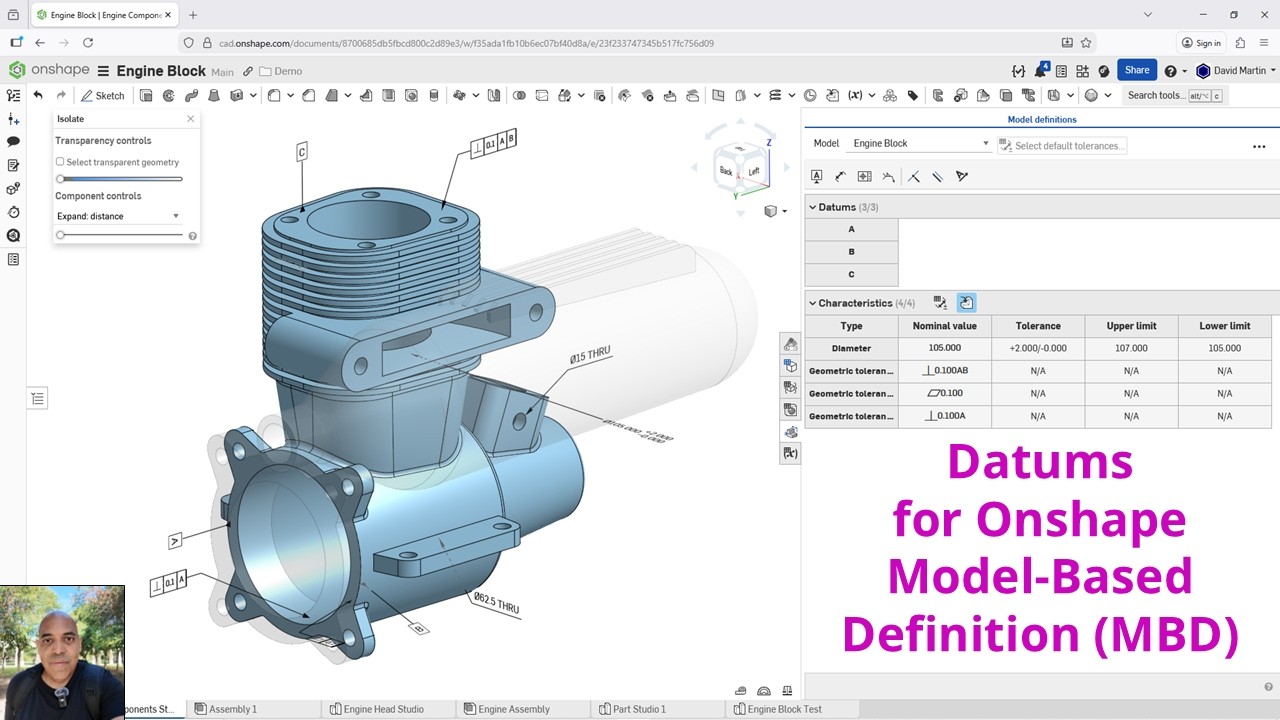1280x720 pixels.
Task: Toggle Characteristics tolerance table icon
Action: [940, 302]
